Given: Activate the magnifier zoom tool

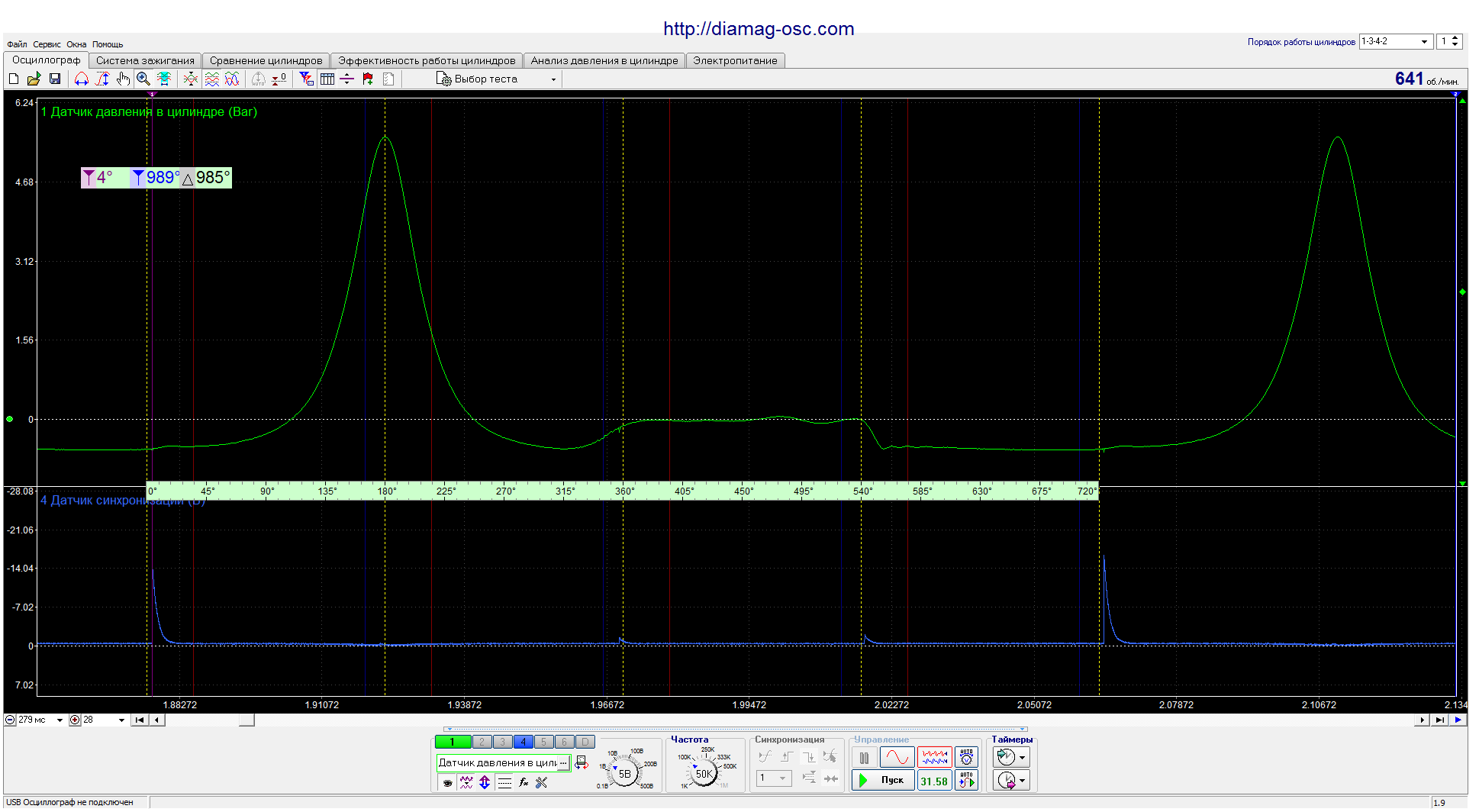Looking at the screenshot, I should point(143,79).
